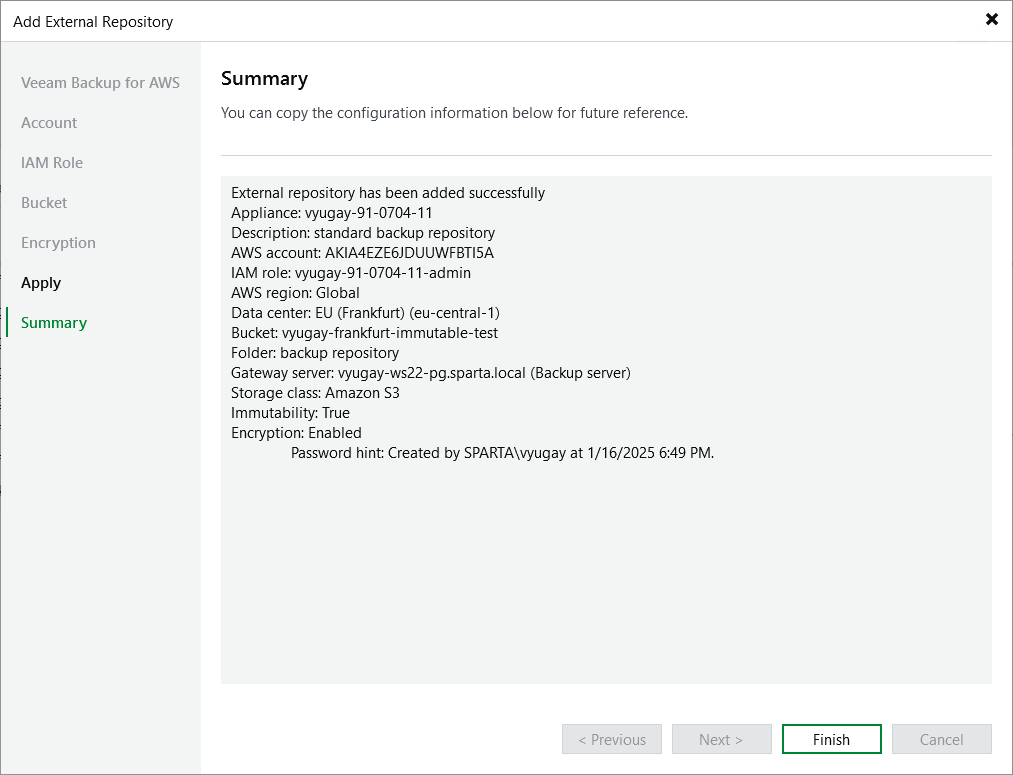Open the Apply step in the wizard sidebar
The height and width of the screenshot is (775, 1013).
point(41,282)
